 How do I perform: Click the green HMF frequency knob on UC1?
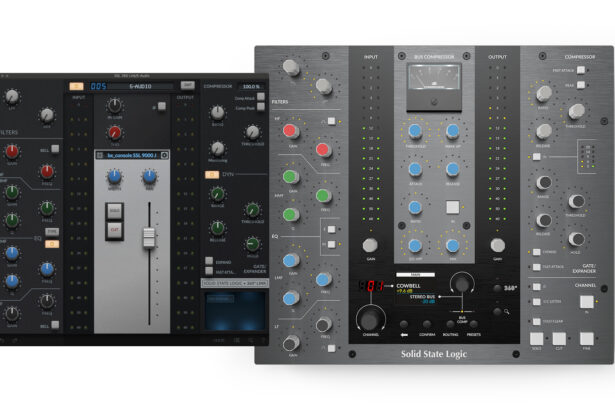tap(323, 195)
